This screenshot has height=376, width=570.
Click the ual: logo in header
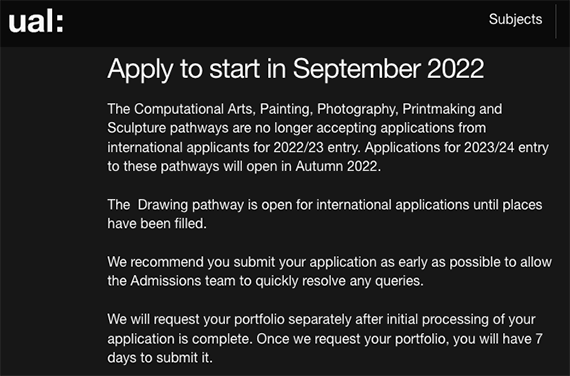pos(36,21)
